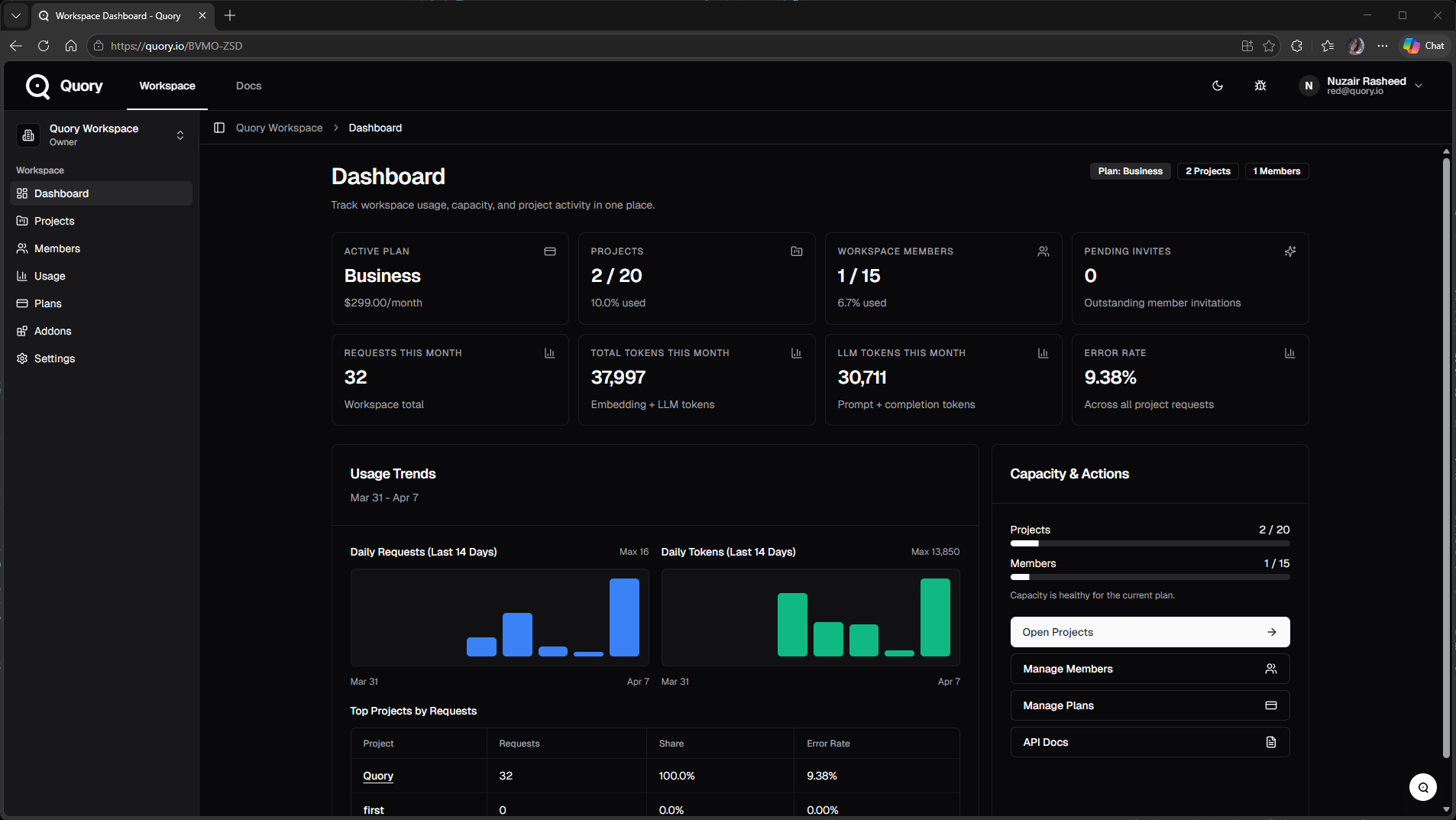The height and width of the screenshot is (820, 1456).
Task: Click chart icon on Error Rate card
Action: tap(1289, 353)
